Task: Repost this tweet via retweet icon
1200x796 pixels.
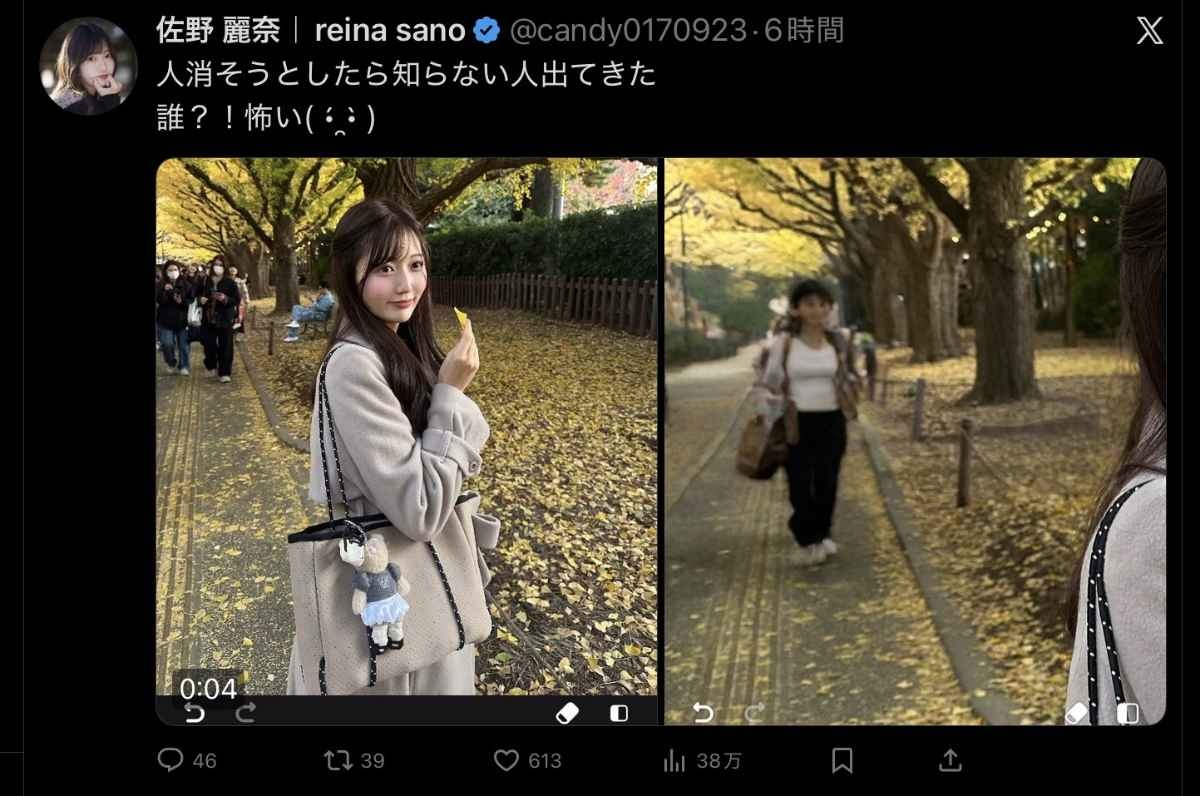Action: tap(338, 761)
